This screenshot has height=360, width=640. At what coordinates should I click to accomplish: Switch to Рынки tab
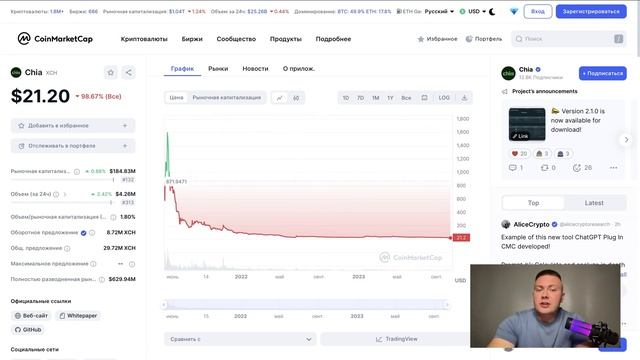218,69
